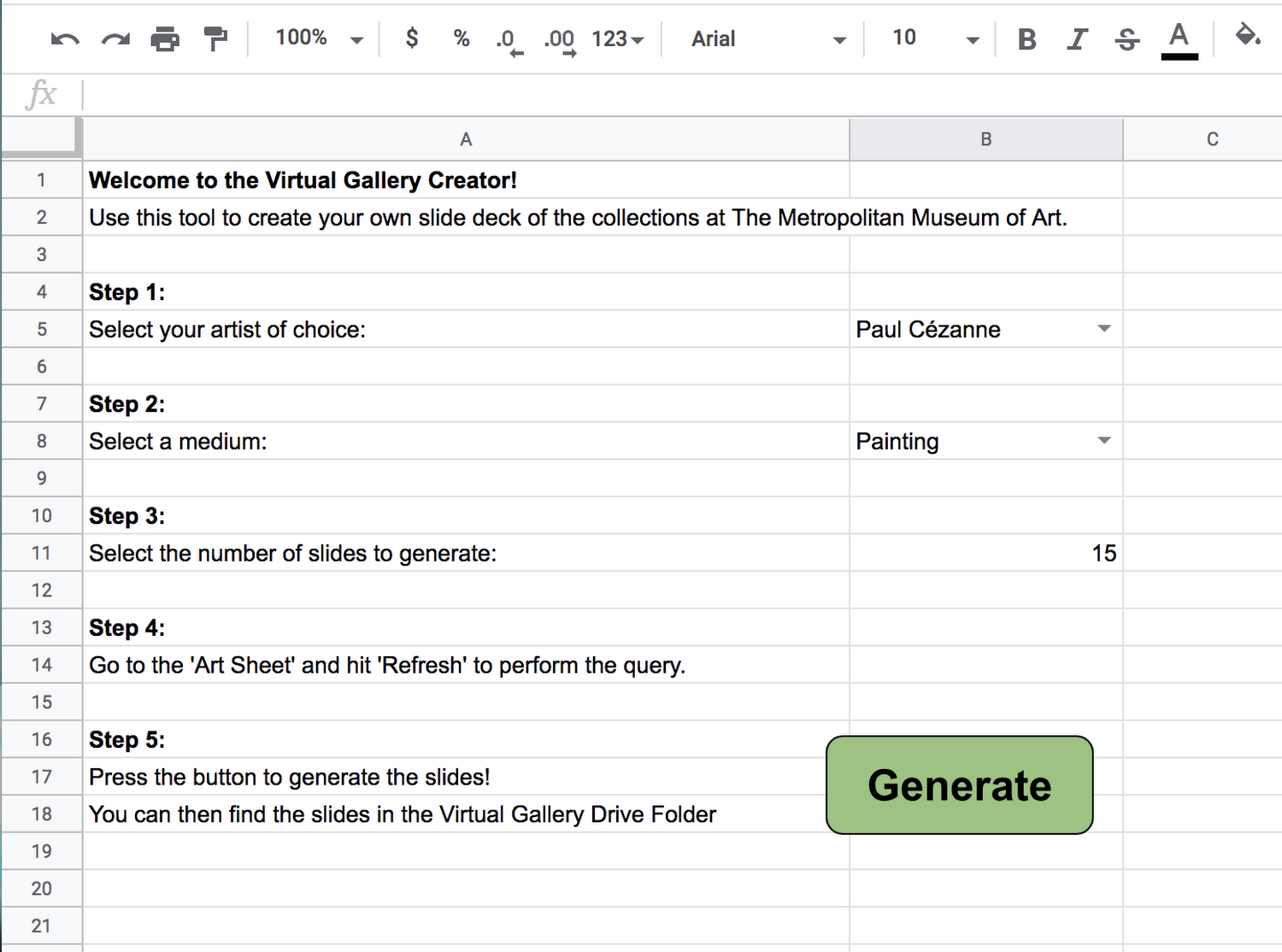1282x952 pixels.
Task: Click the green Generate button
Action: [x=960, y=785]
